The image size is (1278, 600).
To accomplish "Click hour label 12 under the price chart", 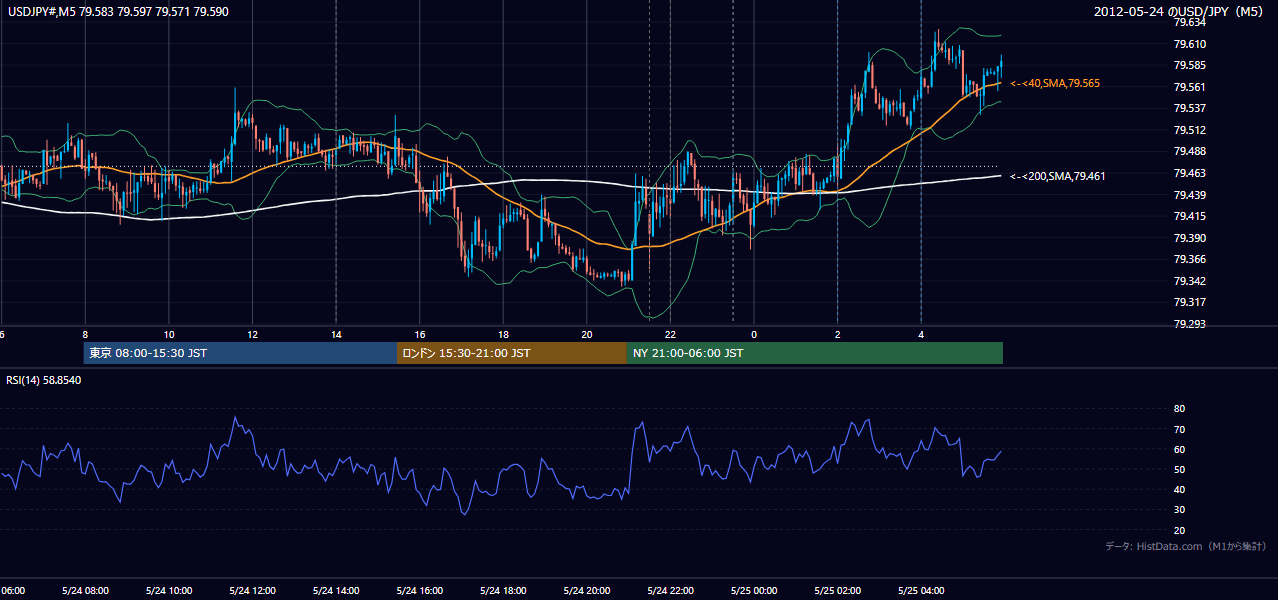I will point(252,335).
